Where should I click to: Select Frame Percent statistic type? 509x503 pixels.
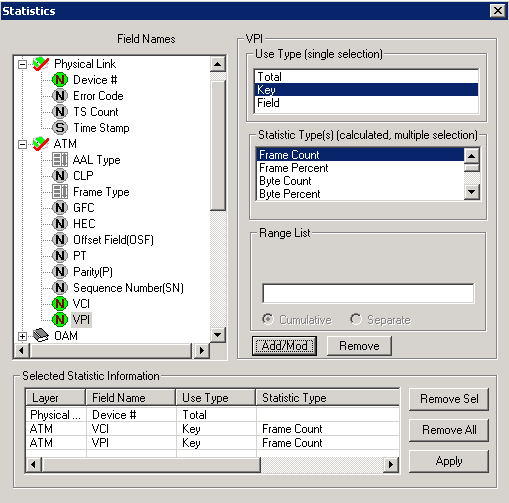361,168
